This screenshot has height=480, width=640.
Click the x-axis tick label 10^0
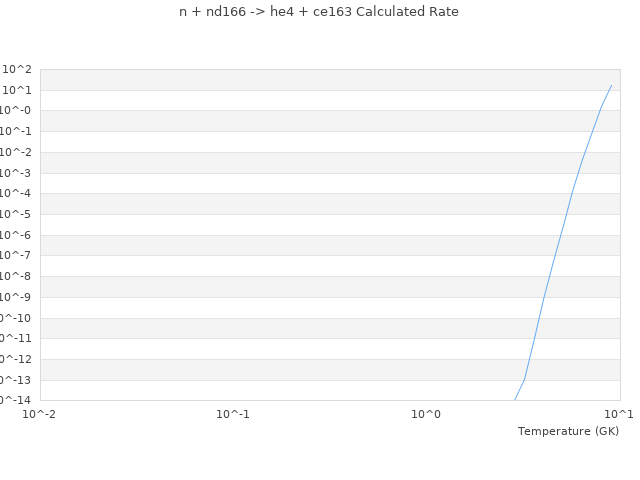426,413
